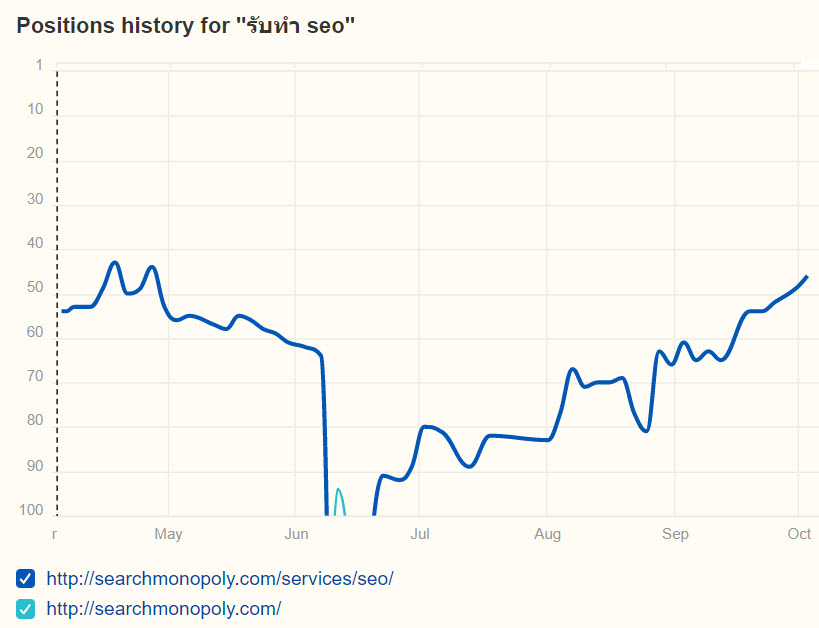Click the Oct label on the x-axis

click(x=799, y=535)
